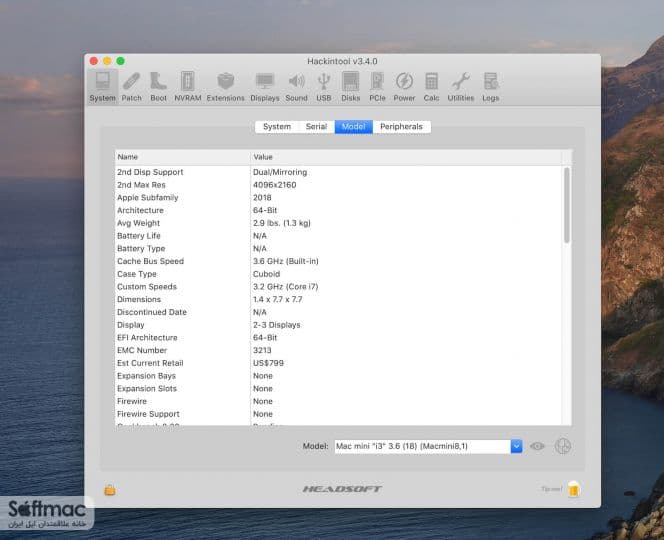The width and height of the screenshot is (664, 540).
Task: Toggle the eye icon beside Model dropdown
Action: [537, 446]
